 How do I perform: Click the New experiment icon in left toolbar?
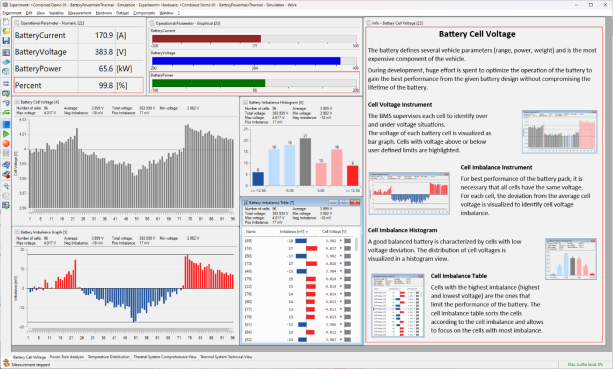pos(6,21)
